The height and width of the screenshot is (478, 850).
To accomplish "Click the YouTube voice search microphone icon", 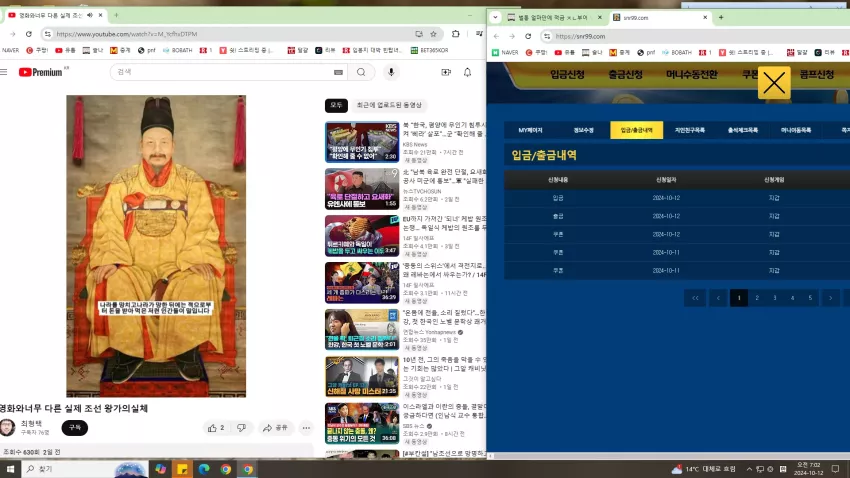I will tap(391, 72).
